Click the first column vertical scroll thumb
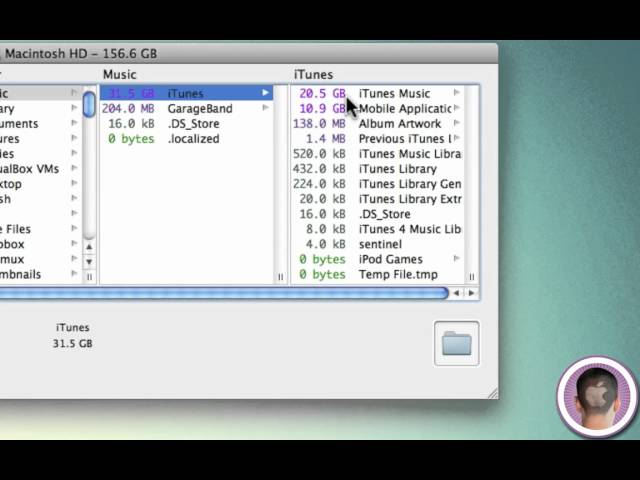The image size is (640, 480). (89, 104)
